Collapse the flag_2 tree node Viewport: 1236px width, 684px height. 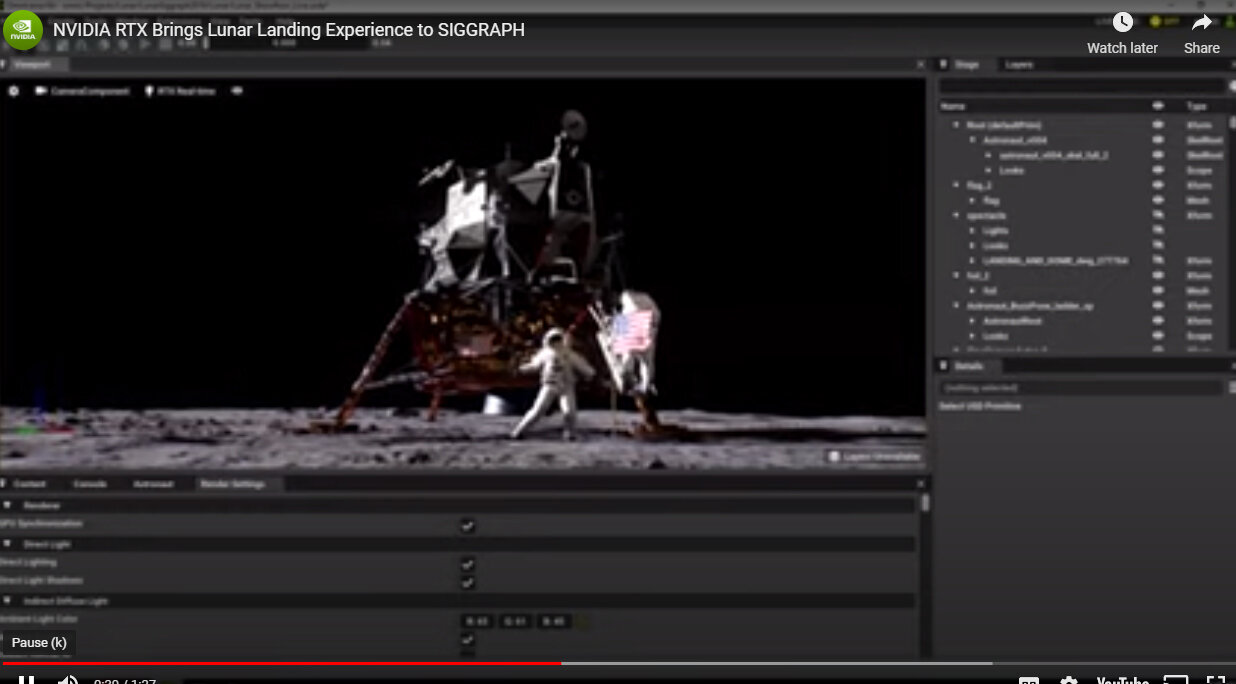pyautogui.click(x=956, y=185)
